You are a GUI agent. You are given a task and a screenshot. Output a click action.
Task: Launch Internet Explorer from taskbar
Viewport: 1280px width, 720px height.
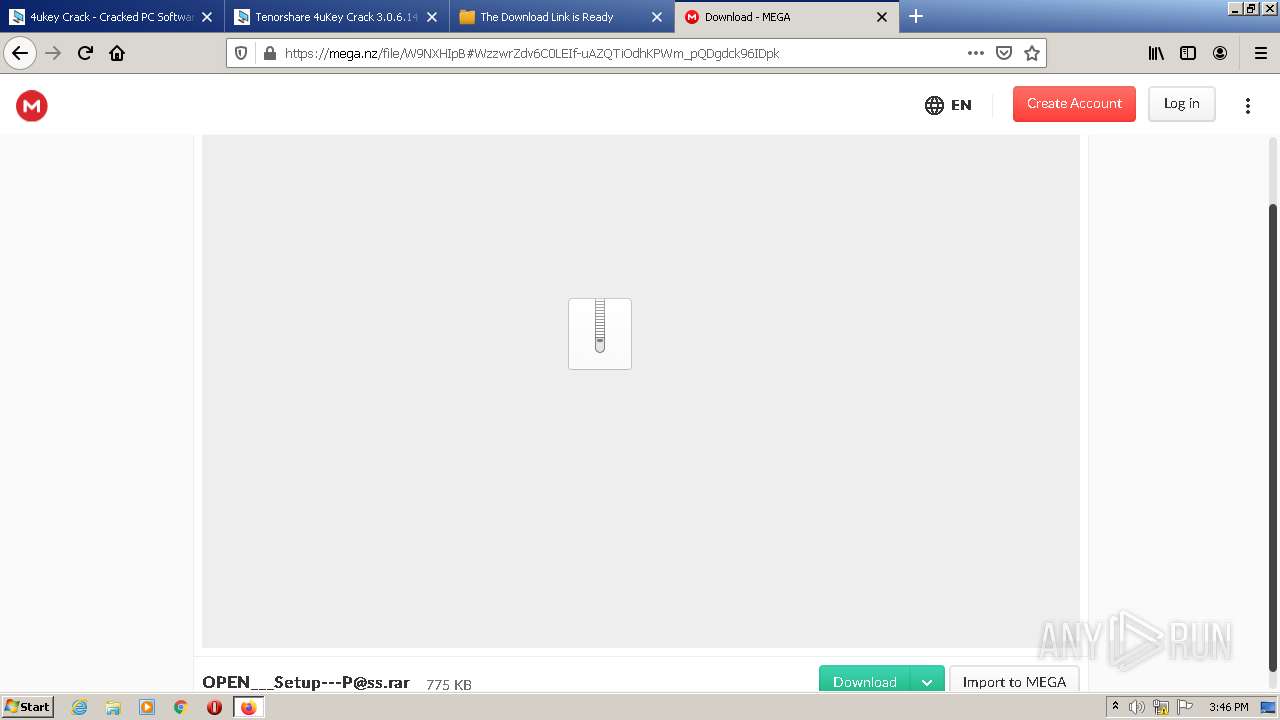point(80,707)
